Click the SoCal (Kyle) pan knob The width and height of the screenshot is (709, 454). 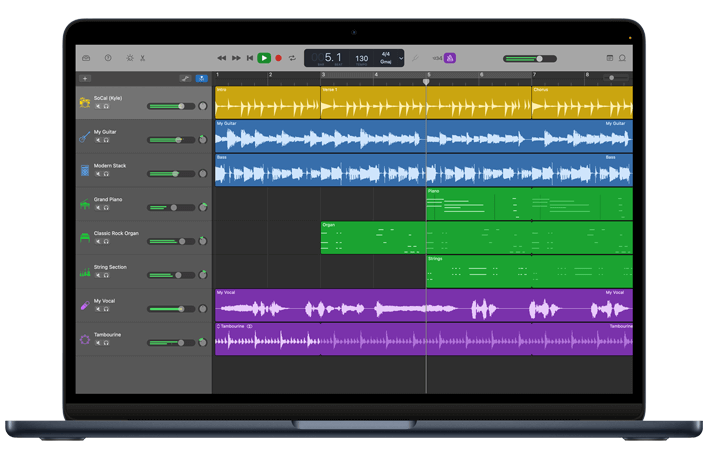click(x=203, y=106)
